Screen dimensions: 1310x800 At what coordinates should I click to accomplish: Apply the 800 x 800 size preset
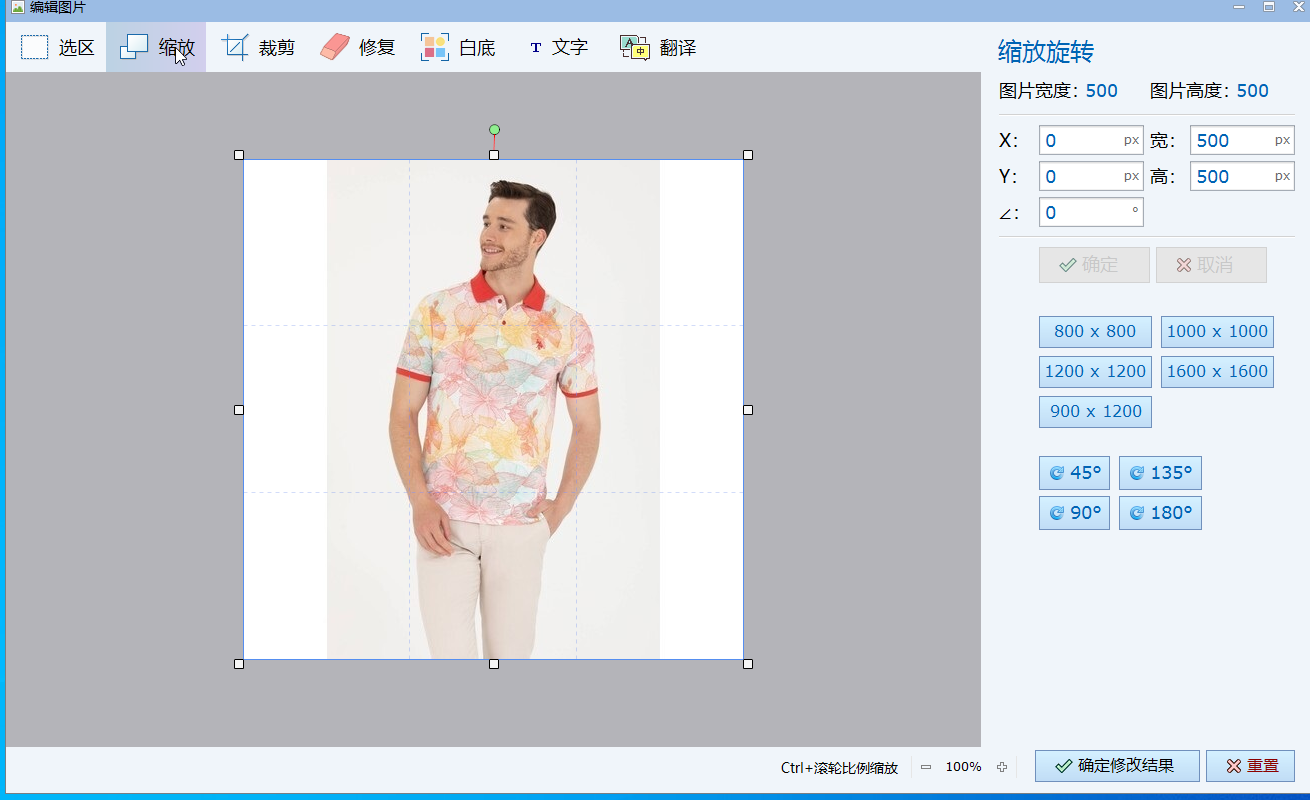(1094, 331)
